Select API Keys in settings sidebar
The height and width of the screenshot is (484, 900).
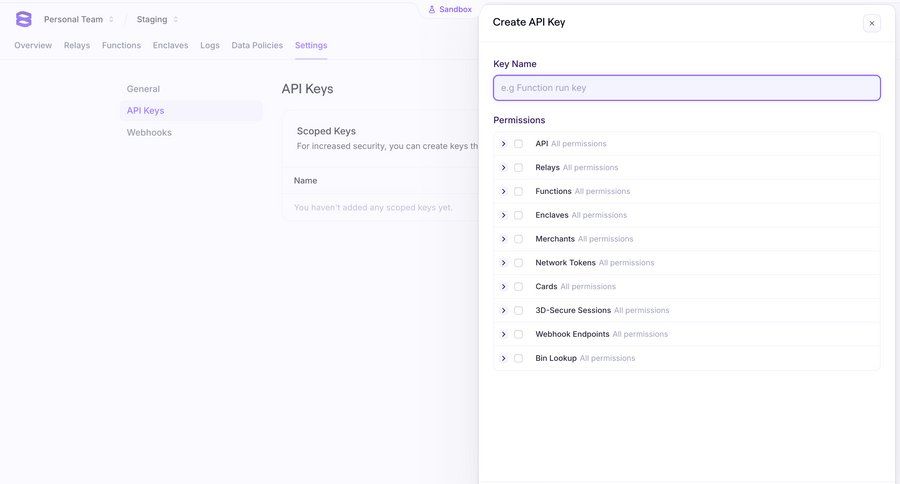tap(191, 111)
